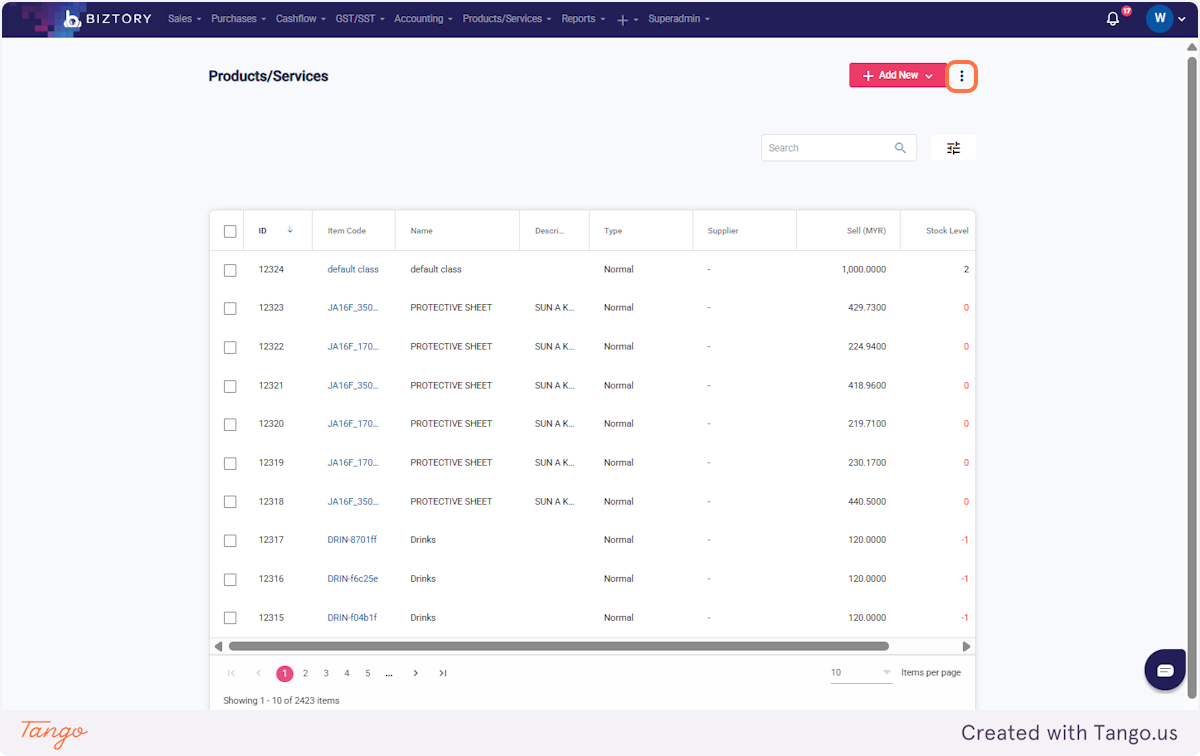Sort by Stock Level column header

coord(947,231)
